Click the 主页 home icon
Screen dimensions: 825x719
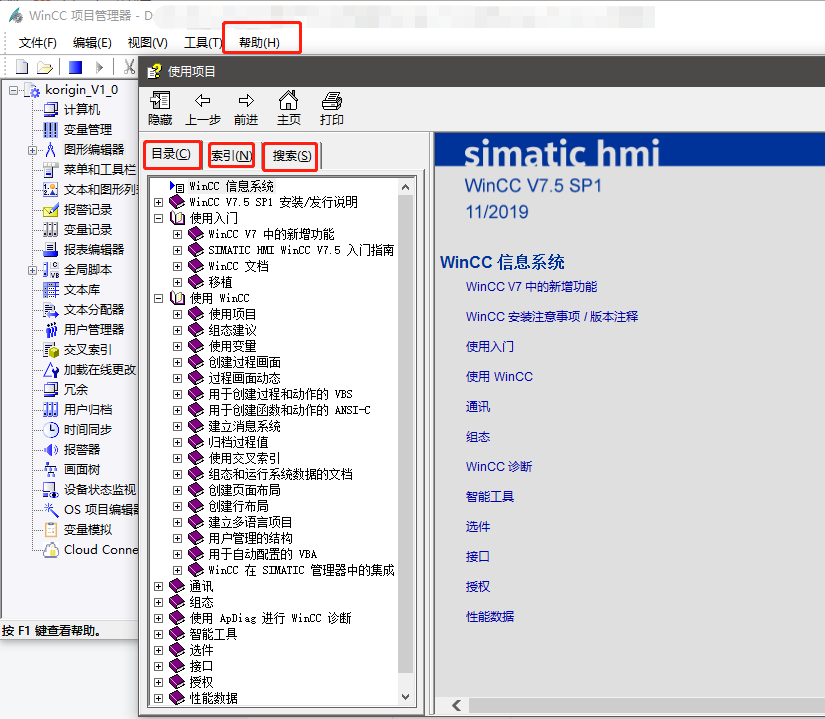pyautogui.click(x=288, y=105)
